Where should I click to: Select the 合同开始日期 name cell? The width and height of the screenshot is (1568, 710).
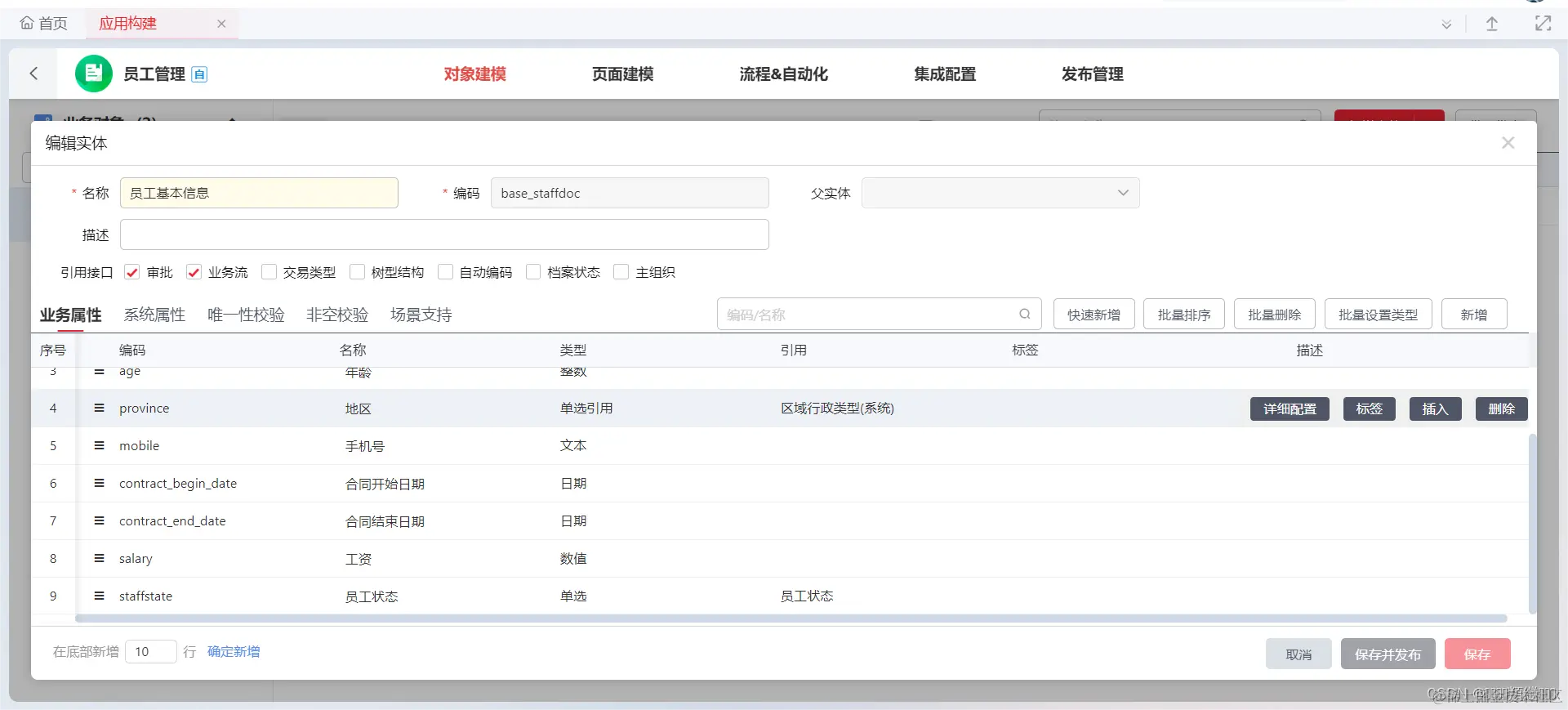tap(385, 484)
